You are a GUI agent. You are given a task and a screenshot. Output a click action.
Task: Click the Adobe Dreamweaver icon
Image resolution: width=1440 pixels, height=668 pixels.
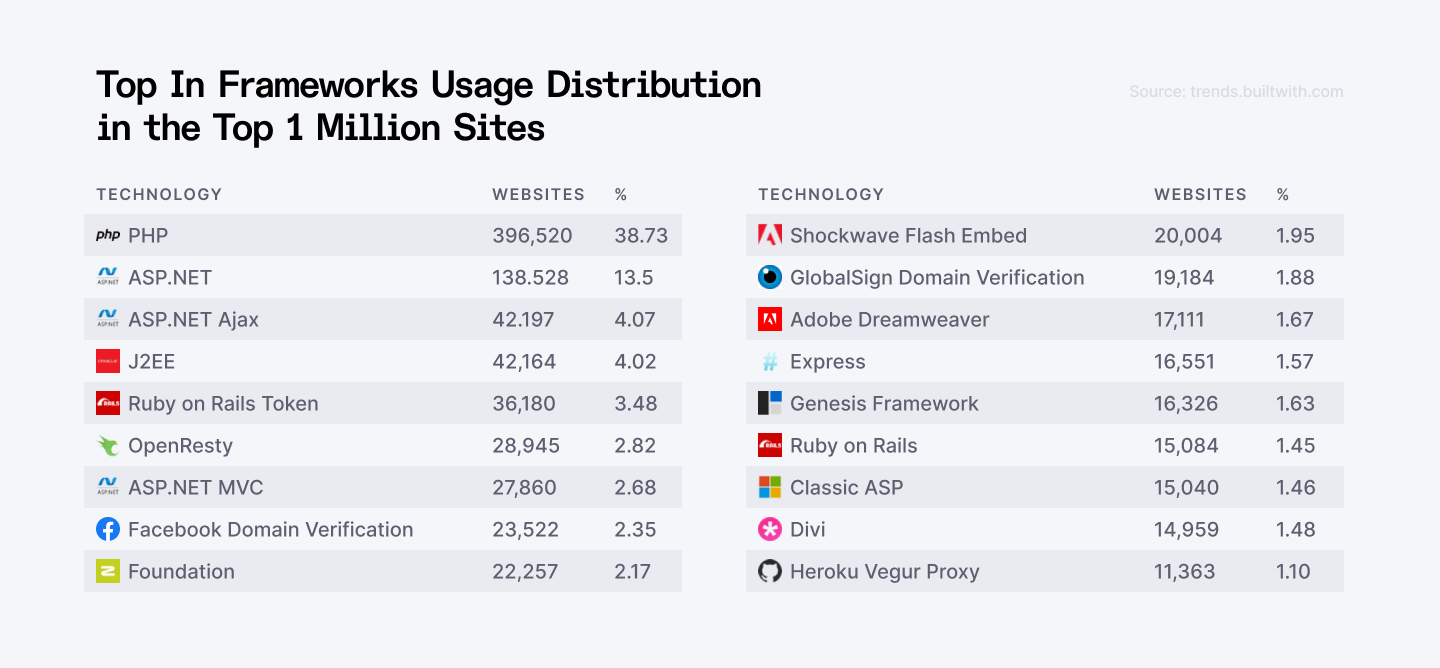[770, 320]
